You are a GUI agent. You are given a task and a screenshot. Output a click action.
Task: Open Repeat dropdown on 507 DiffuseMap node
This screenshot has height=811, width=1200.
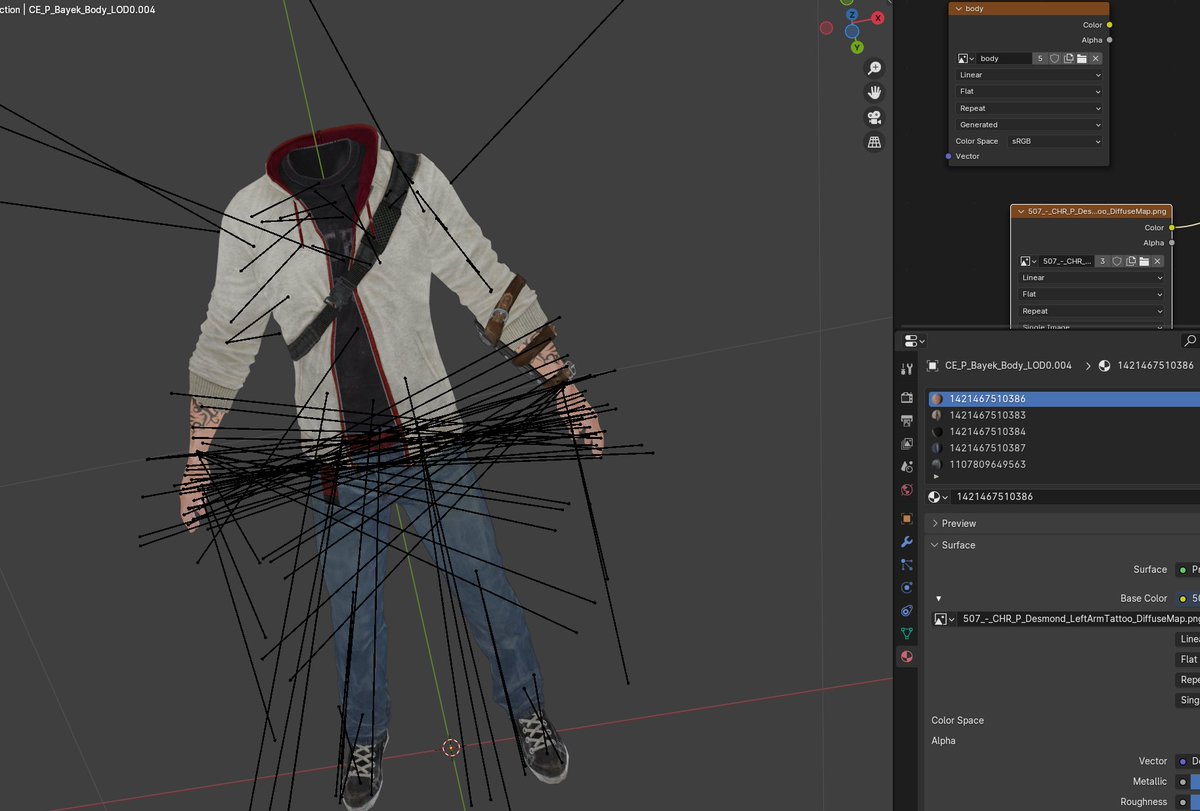[1092, 311]
